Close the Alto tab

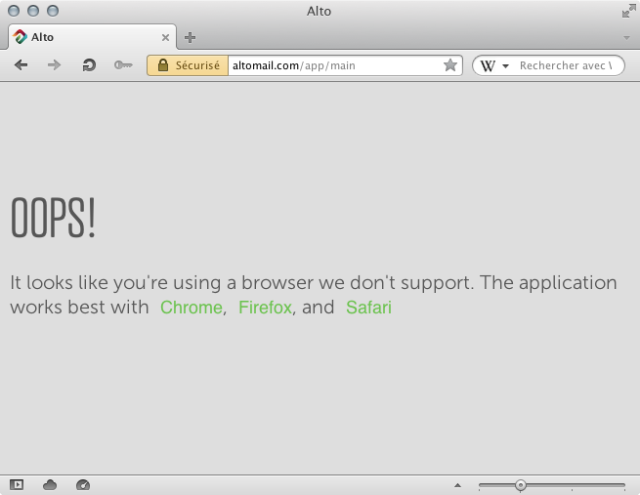point(165,38)
